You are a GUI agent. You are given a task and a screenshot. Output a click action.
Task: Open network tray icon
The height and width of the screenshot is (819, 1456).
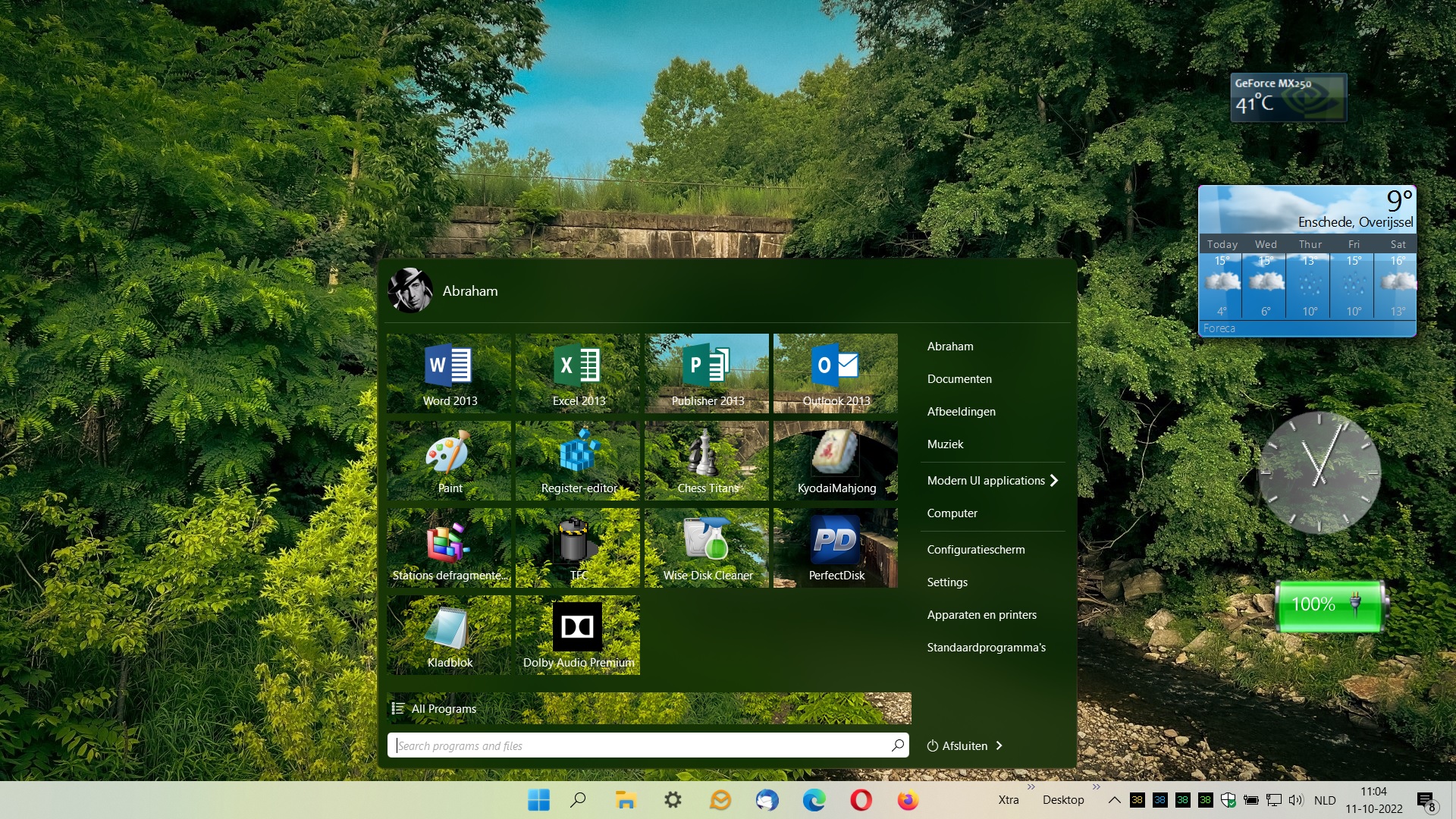(x=1274, y=800)
